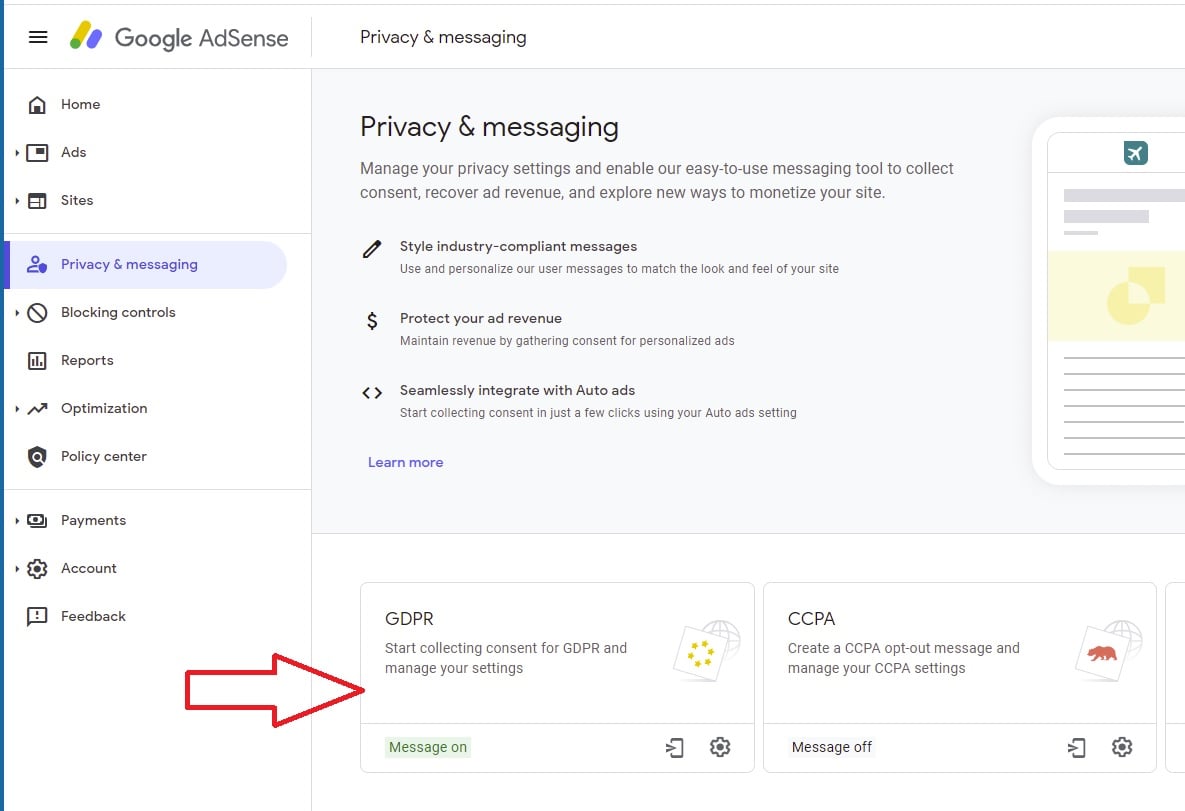Click the GDPR card illustration

click(x=705, y=652)
